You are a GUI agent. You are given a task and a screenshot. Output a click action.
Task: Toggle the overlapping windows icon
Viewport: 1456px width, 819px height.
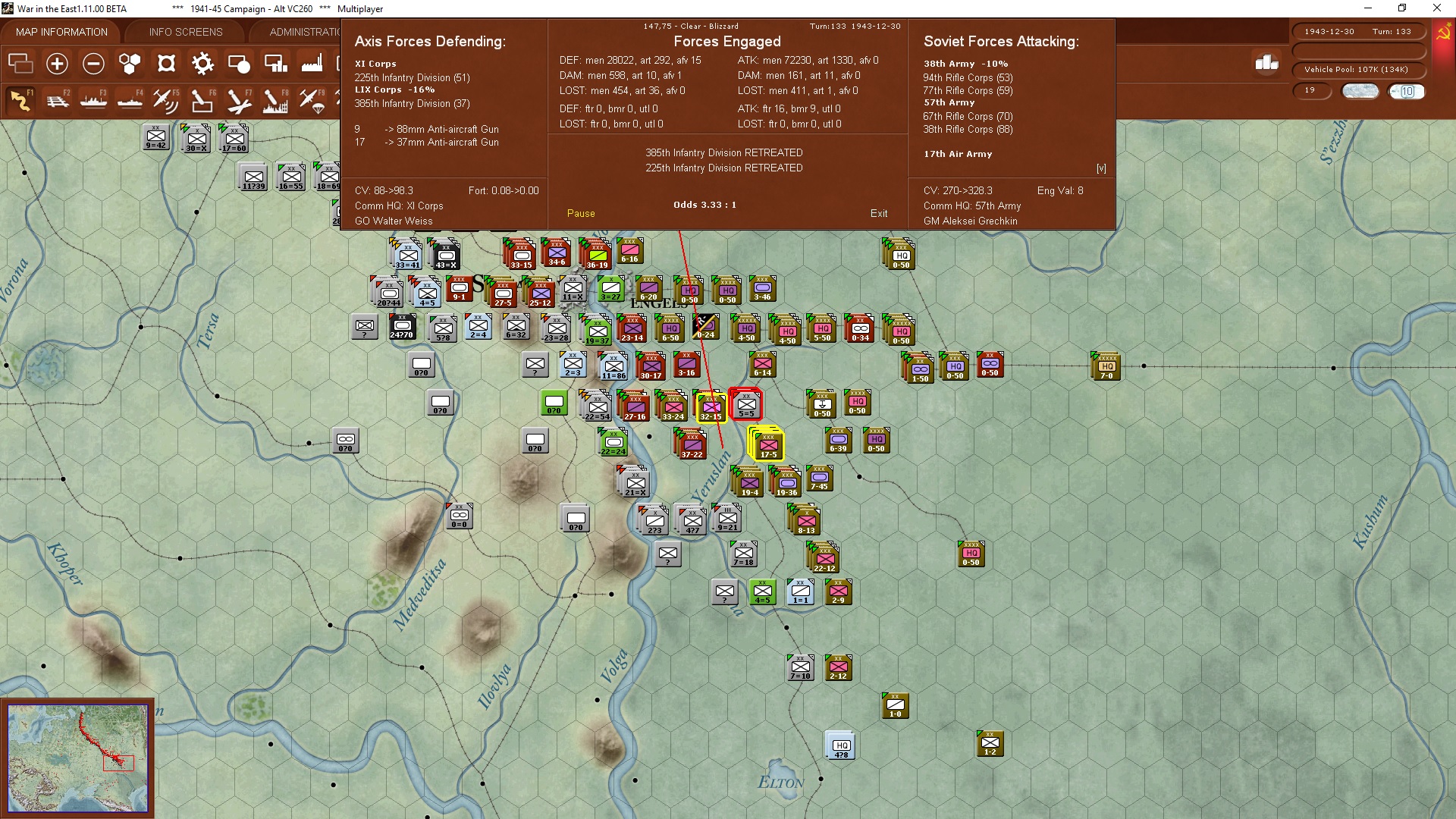[20, 64]
